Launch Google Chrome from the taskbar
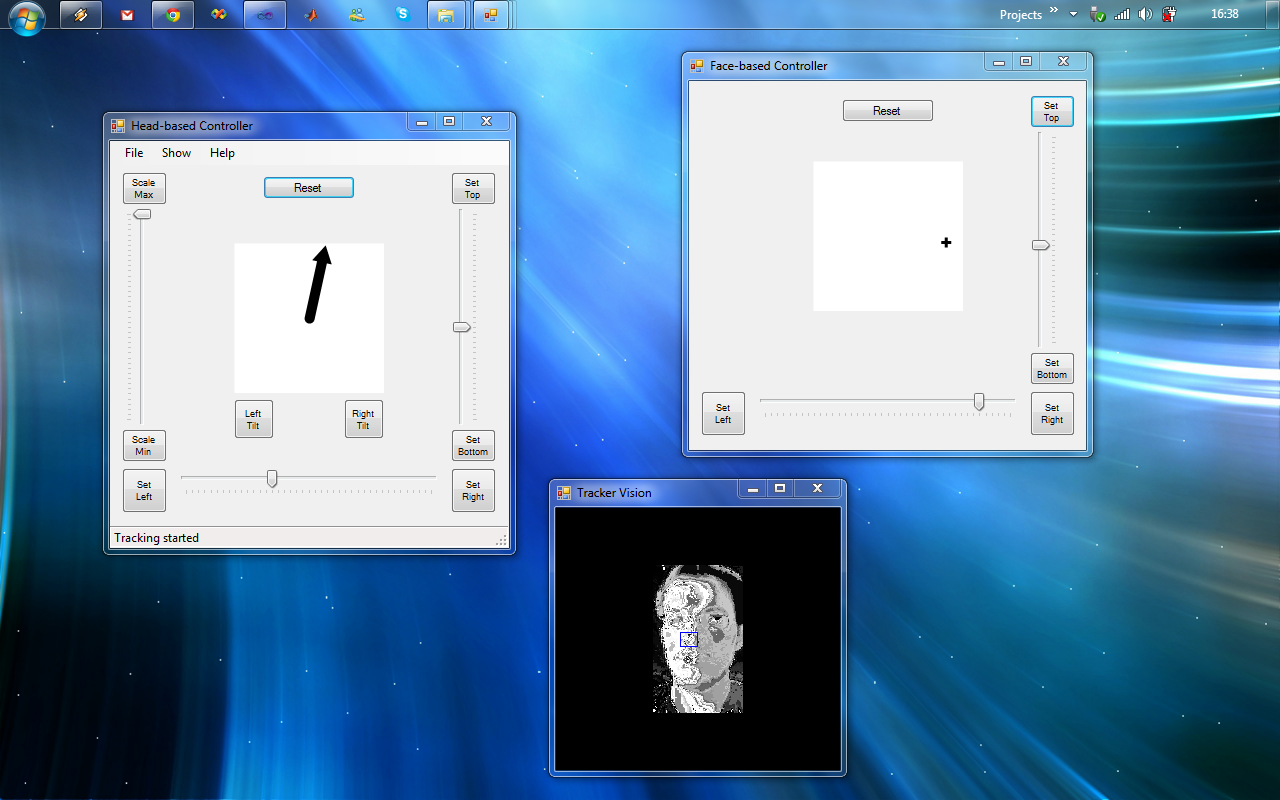Screen dimensions: 1280x800 click(173, 15)
